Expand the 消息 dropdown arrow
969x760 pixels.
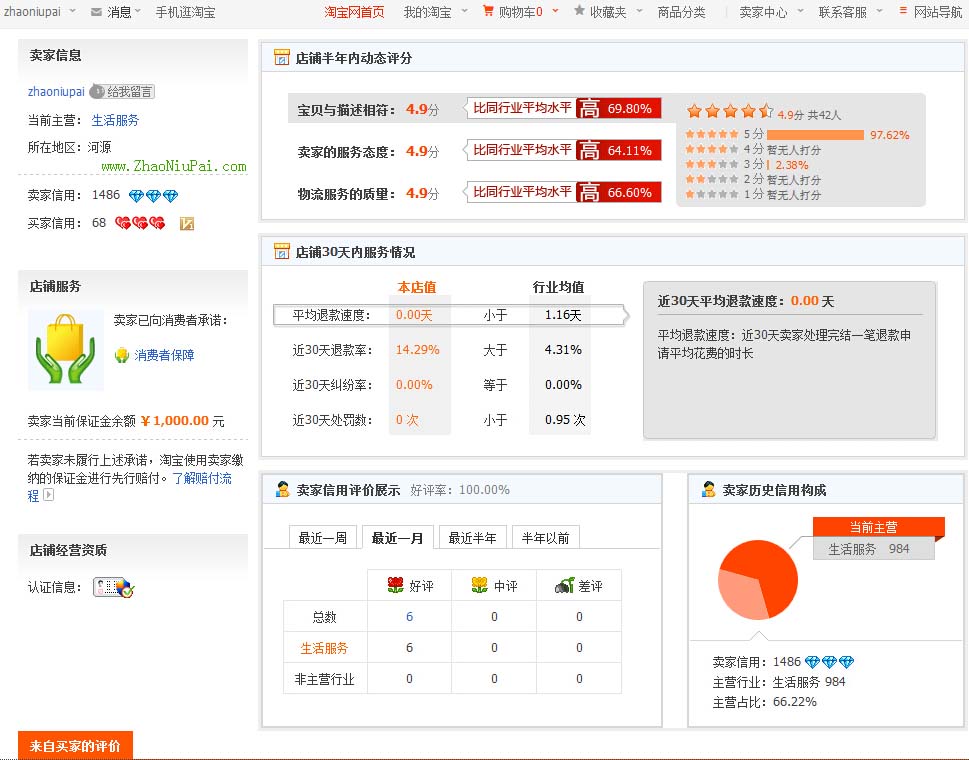[138, 11]
